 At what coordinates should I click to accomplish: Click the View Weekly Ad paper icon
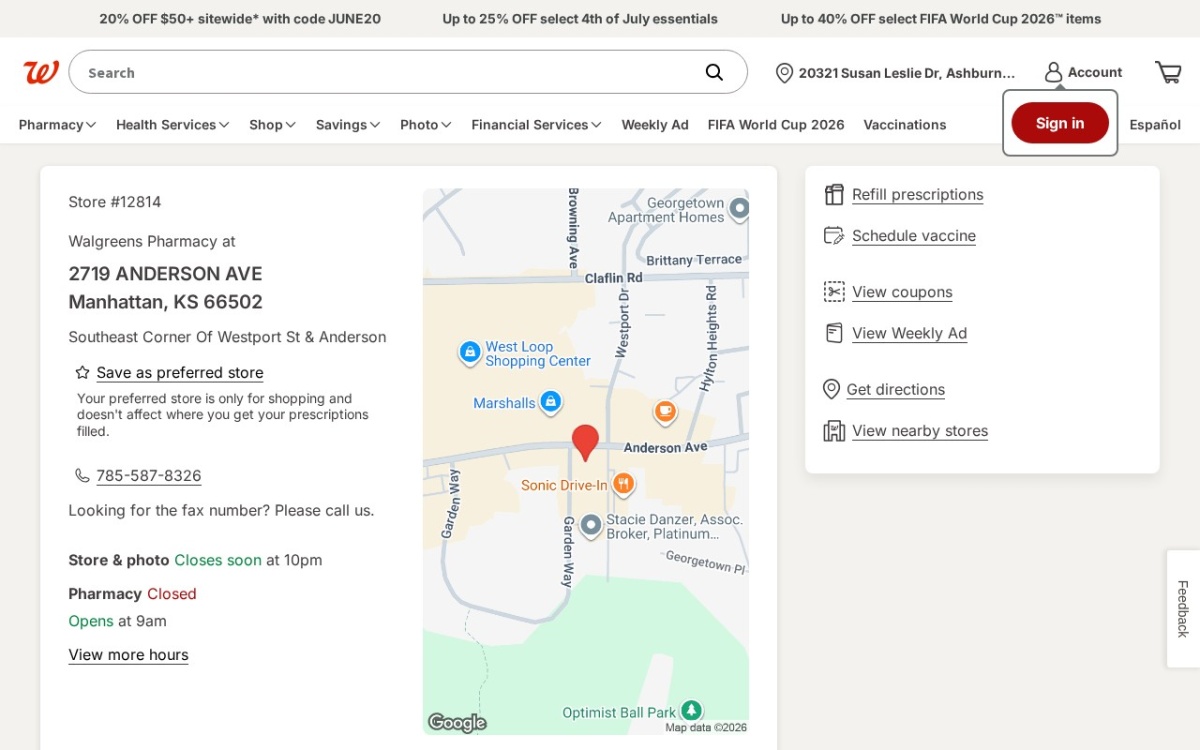pos(834,333)
